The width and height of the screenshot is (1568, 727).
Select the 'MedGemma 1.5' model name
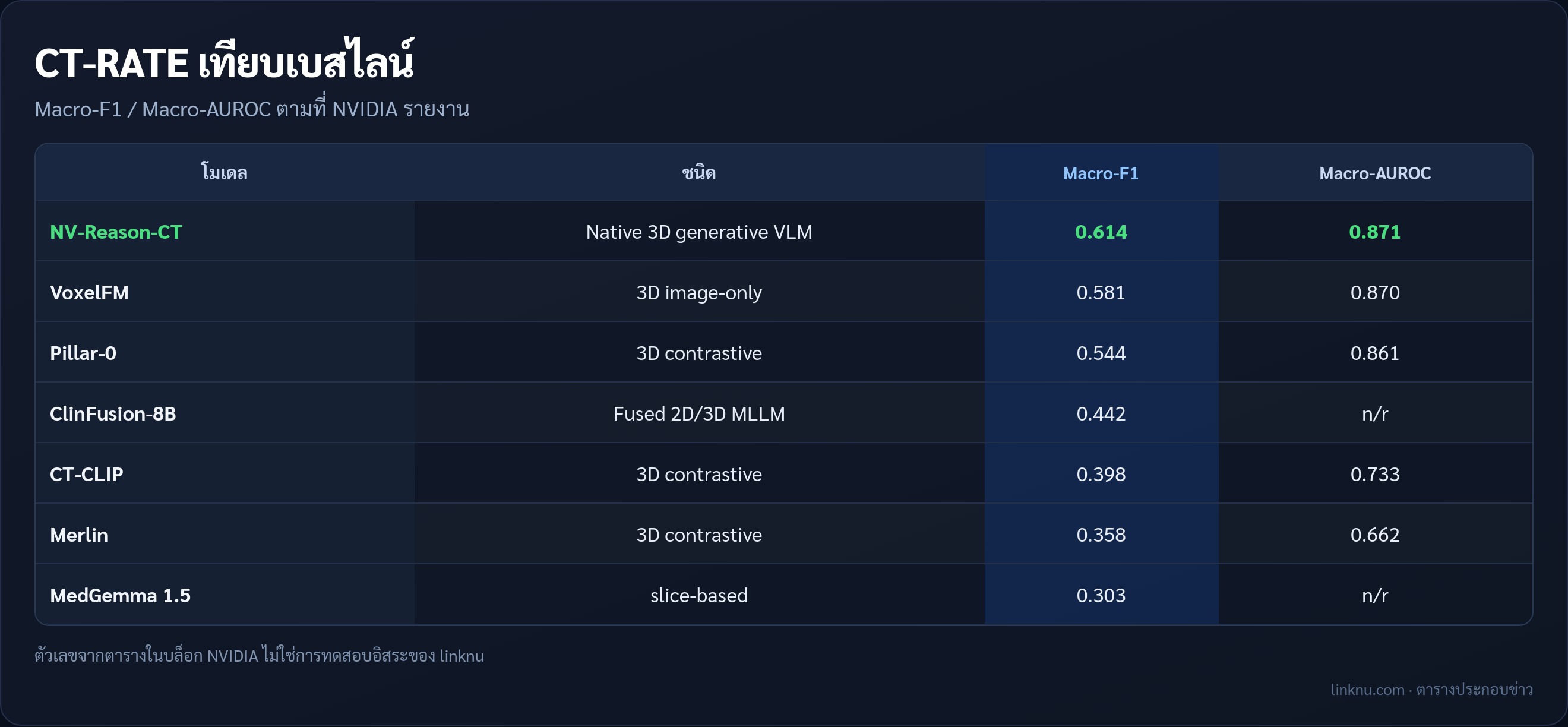click(120, 595)
